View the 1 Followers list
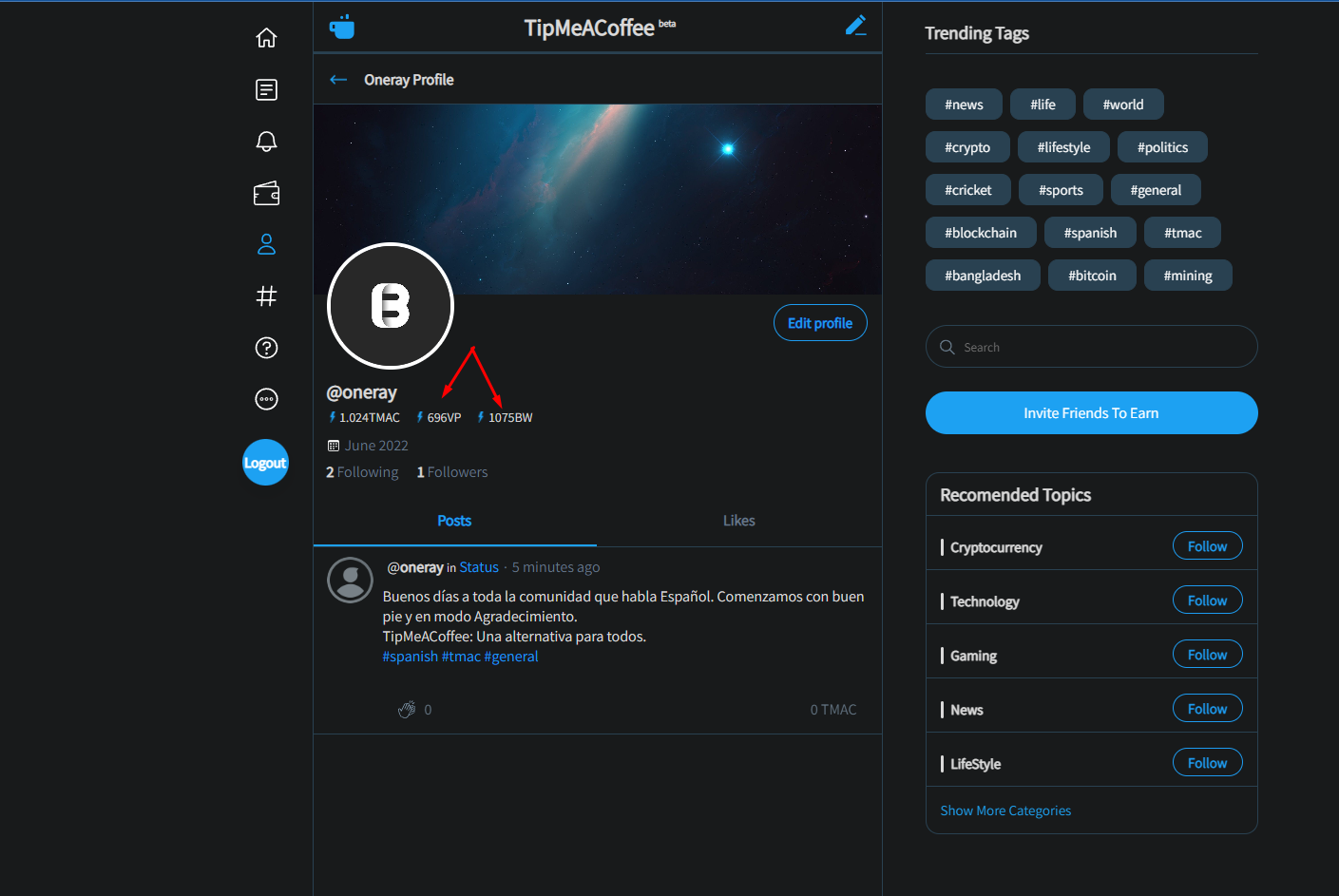The width and height of the screenshot is (1339, 896). (452, 472)
